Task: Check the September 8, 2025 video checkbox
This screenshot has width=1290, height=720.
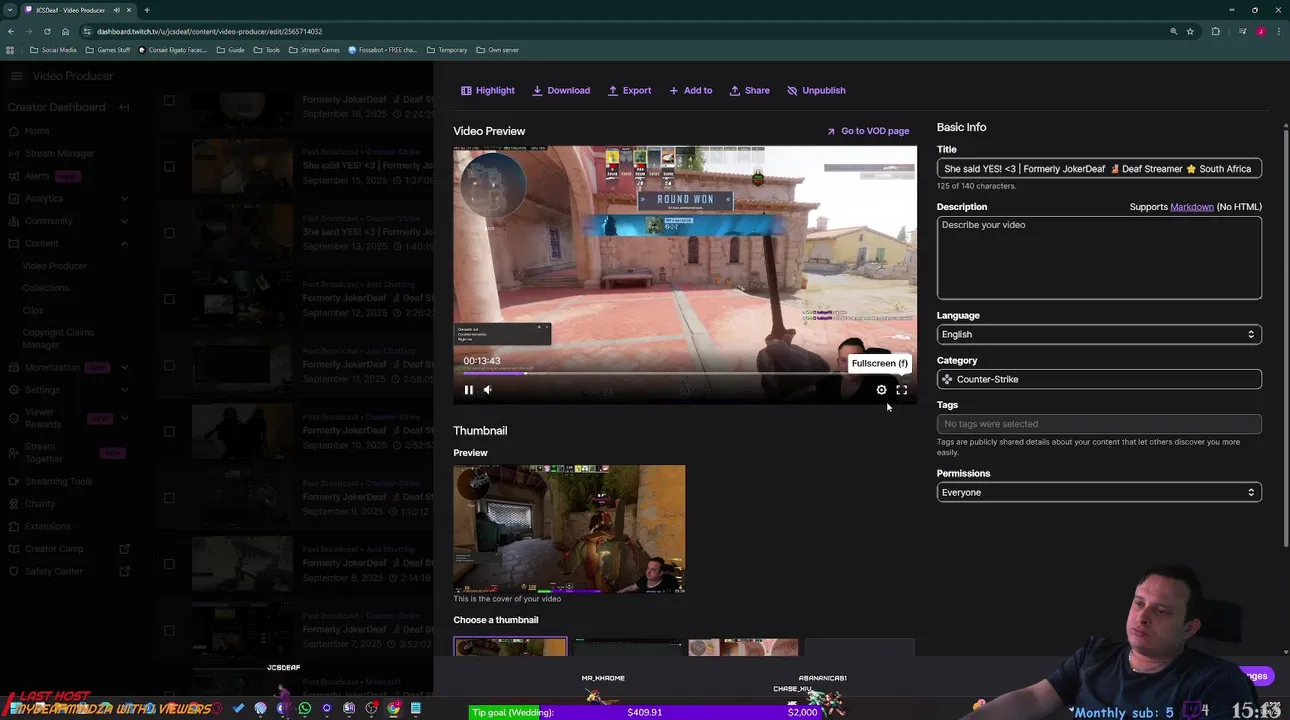Action: (169, 564)
